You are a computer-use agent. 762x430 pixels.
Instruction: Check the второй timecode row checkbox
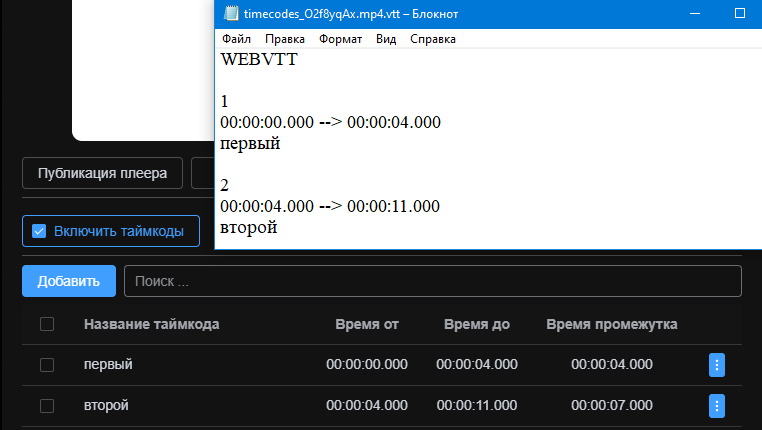[47, 406]
